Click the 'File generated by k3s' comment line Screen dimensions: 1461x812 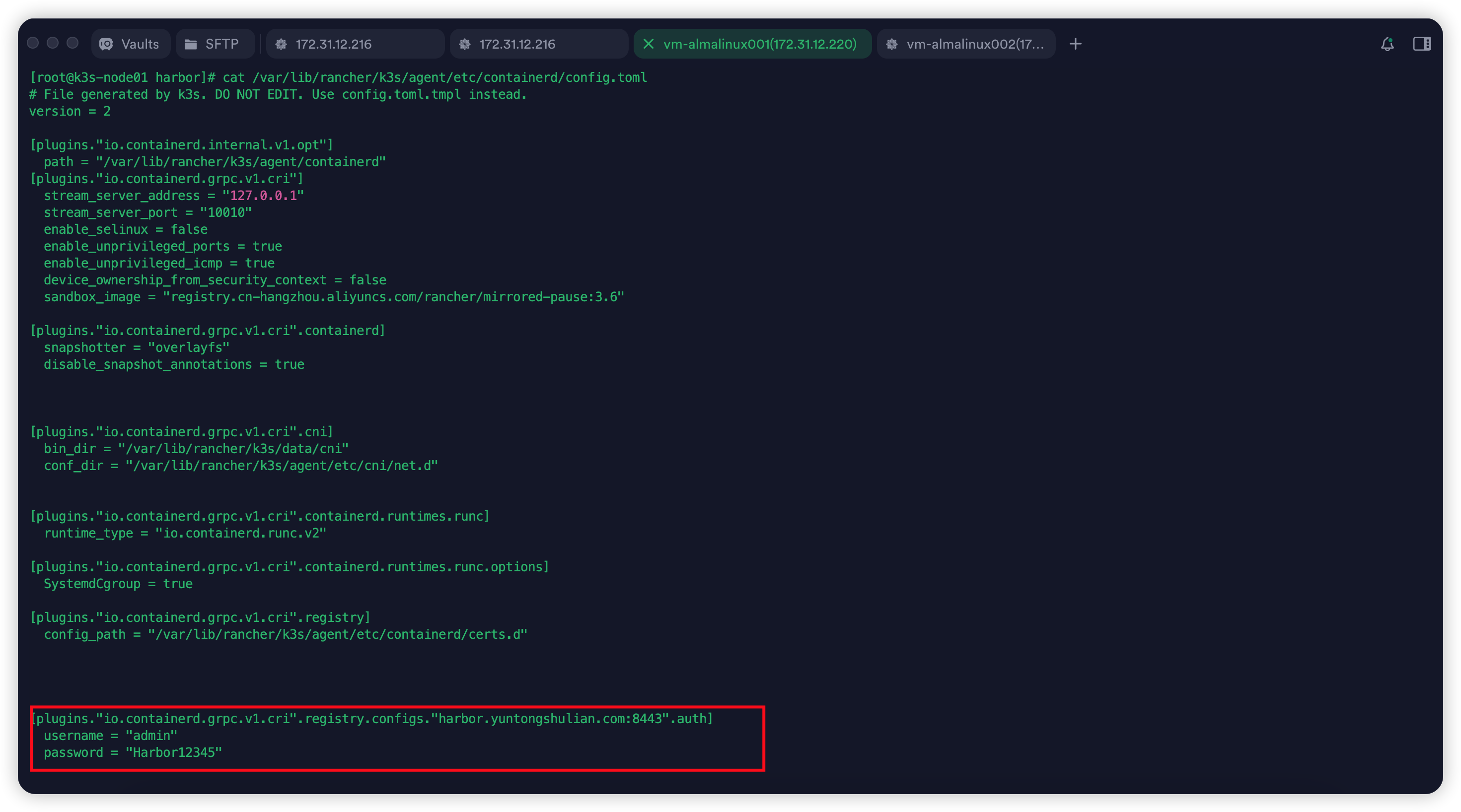point(278,94)
